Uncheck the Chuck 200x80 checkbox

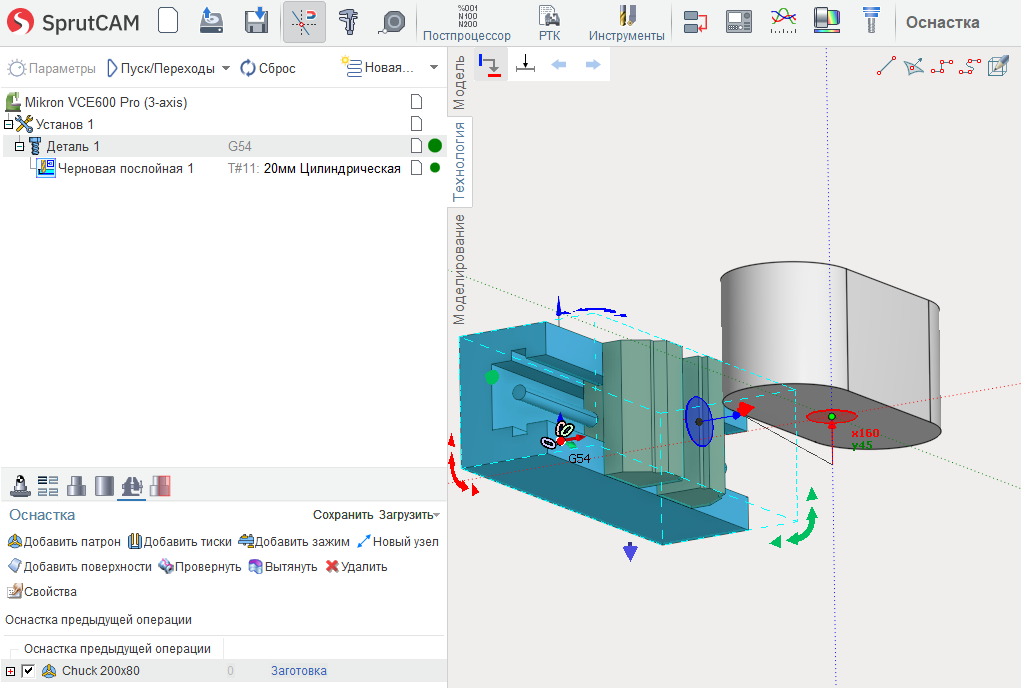28,671
